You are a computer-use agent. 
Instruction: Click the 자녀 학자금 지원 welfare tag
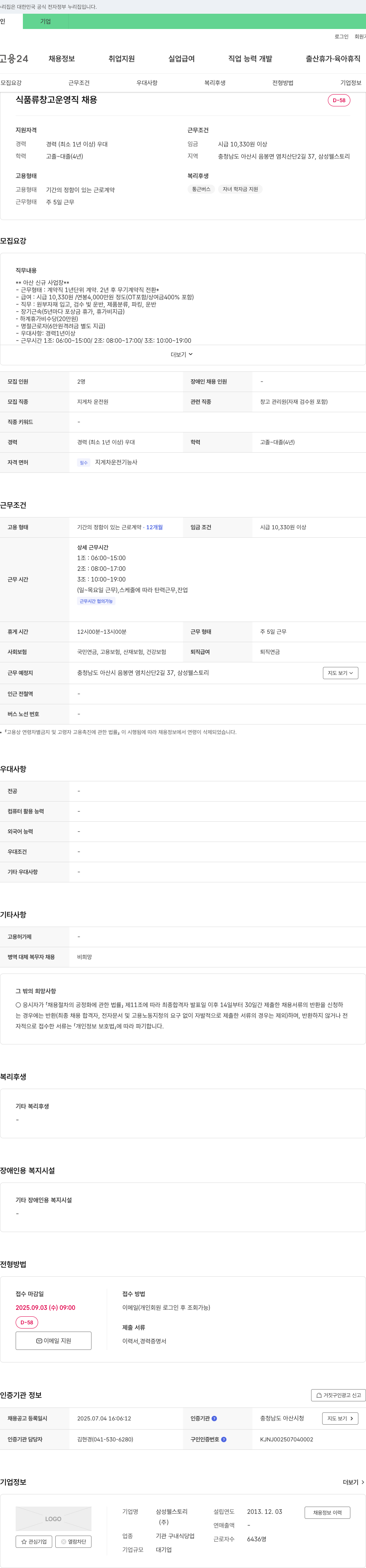240,189
